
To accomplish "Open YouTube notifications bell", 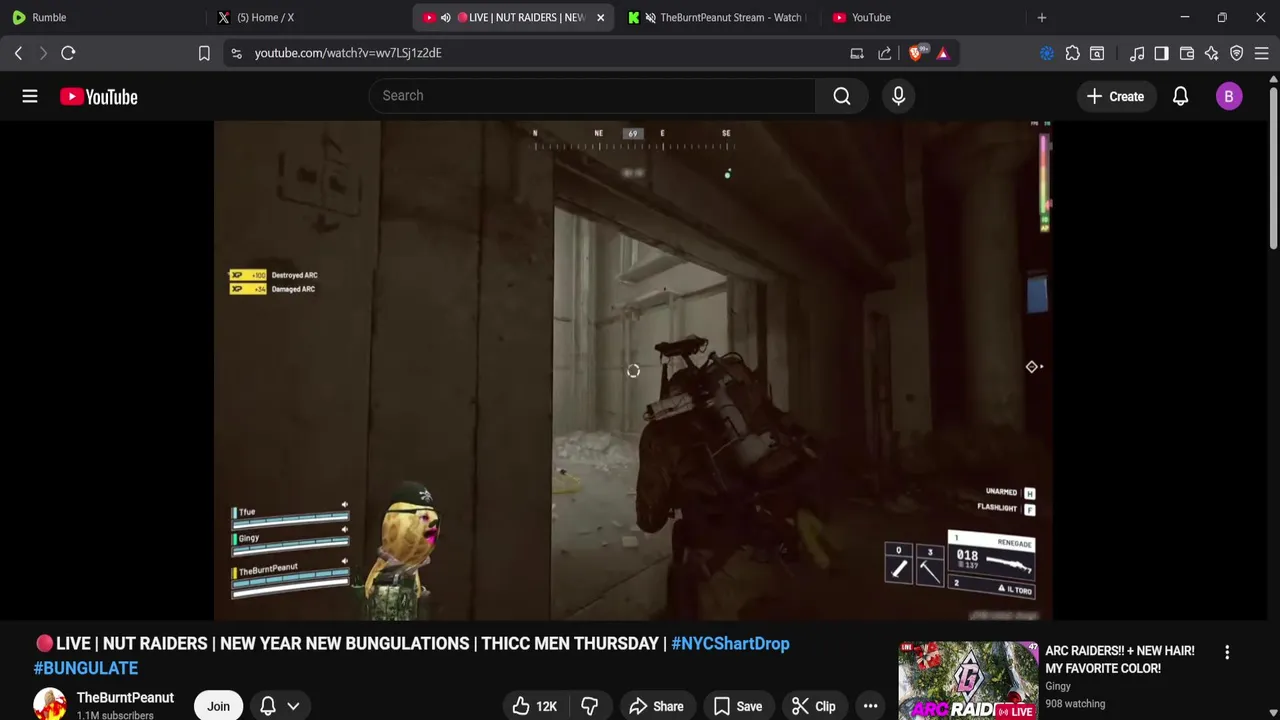I will tap(1180, 96).
